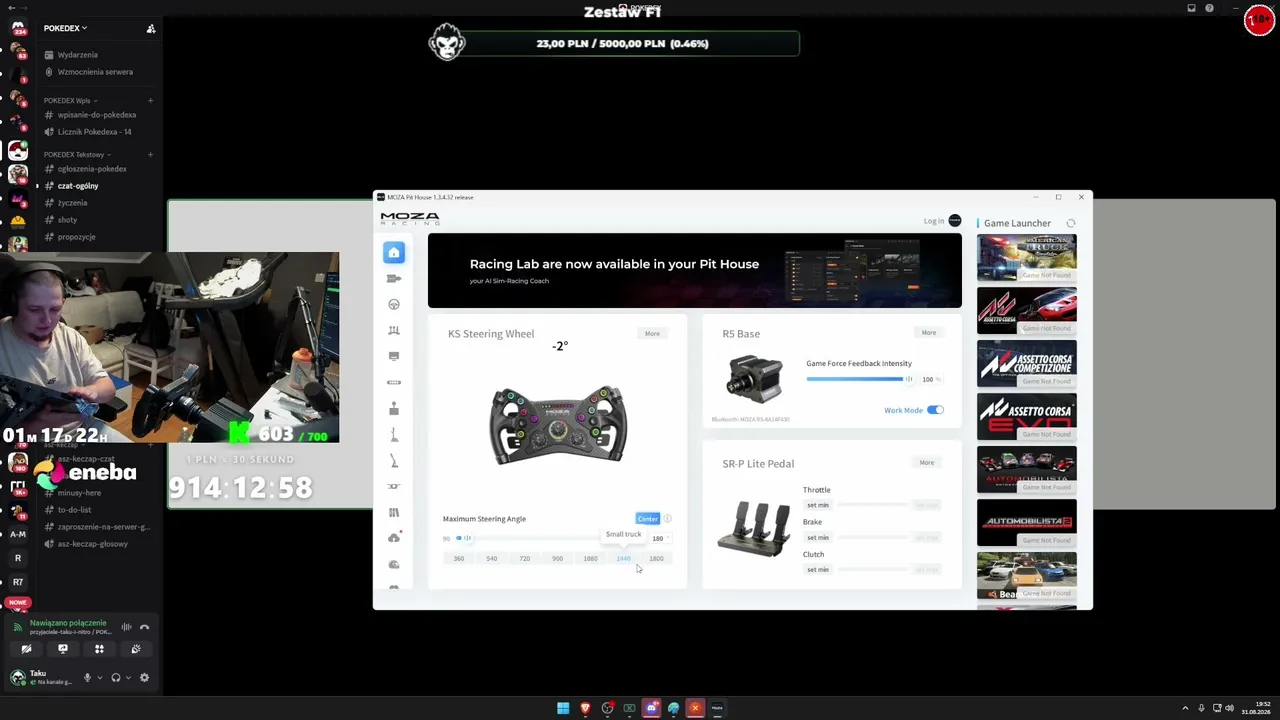Share your screen in Discord voice panel
This screenshot has height=720, width=1280.
click(62, 649)
